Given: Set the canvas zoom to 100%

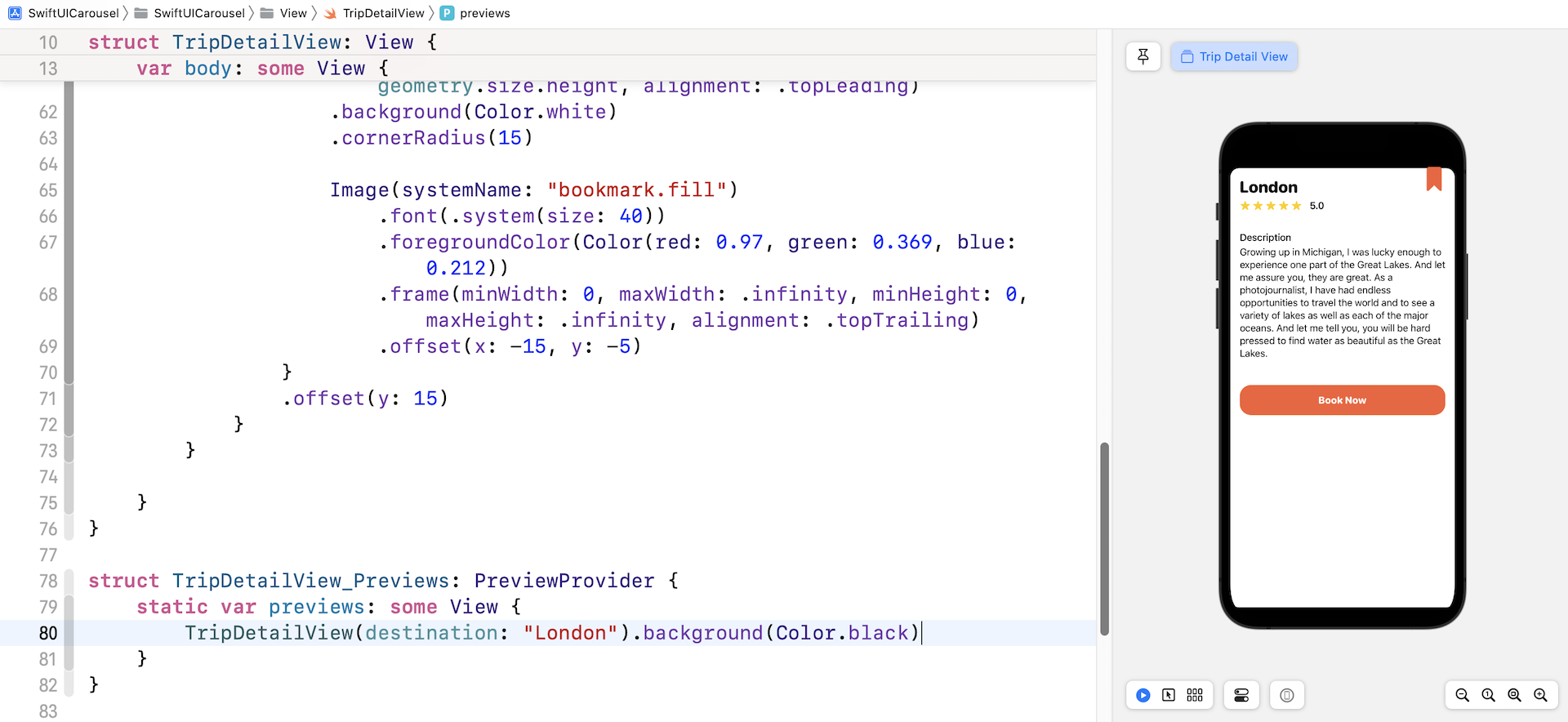Looking at the screenshot, I should pos(1488,695).
